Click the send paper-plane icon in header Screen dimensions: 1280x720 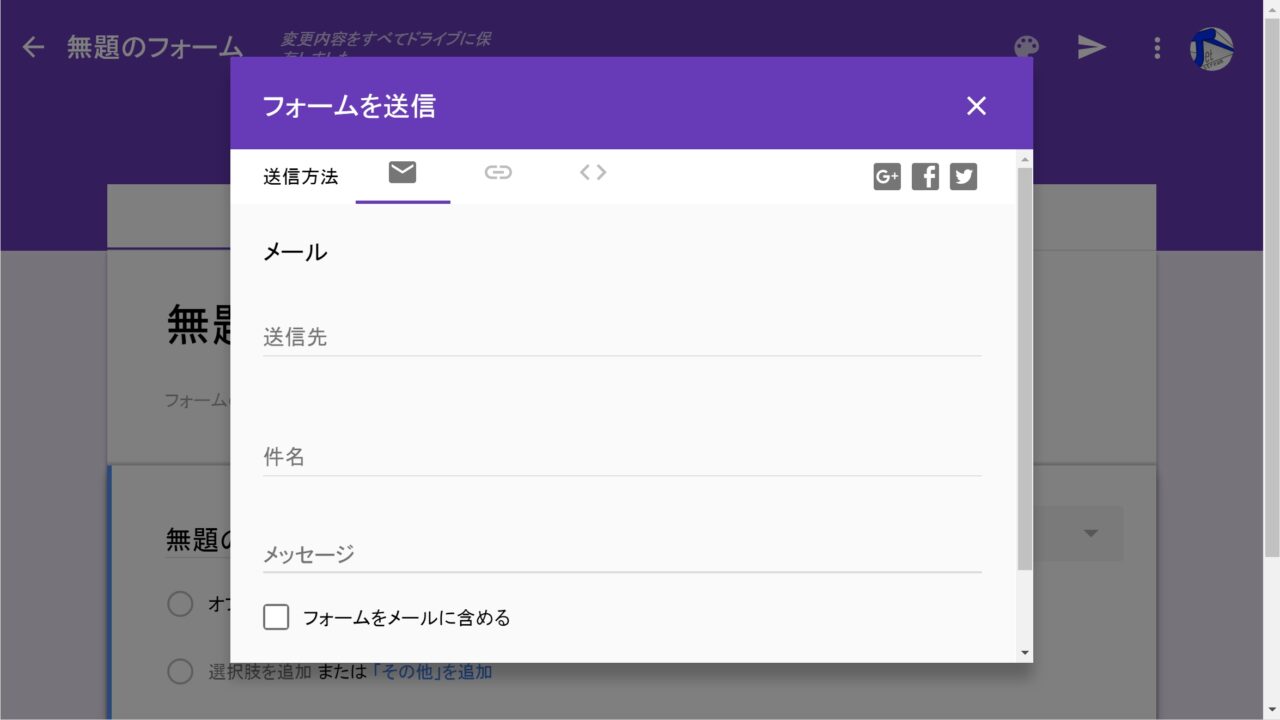pos(1091,47)
